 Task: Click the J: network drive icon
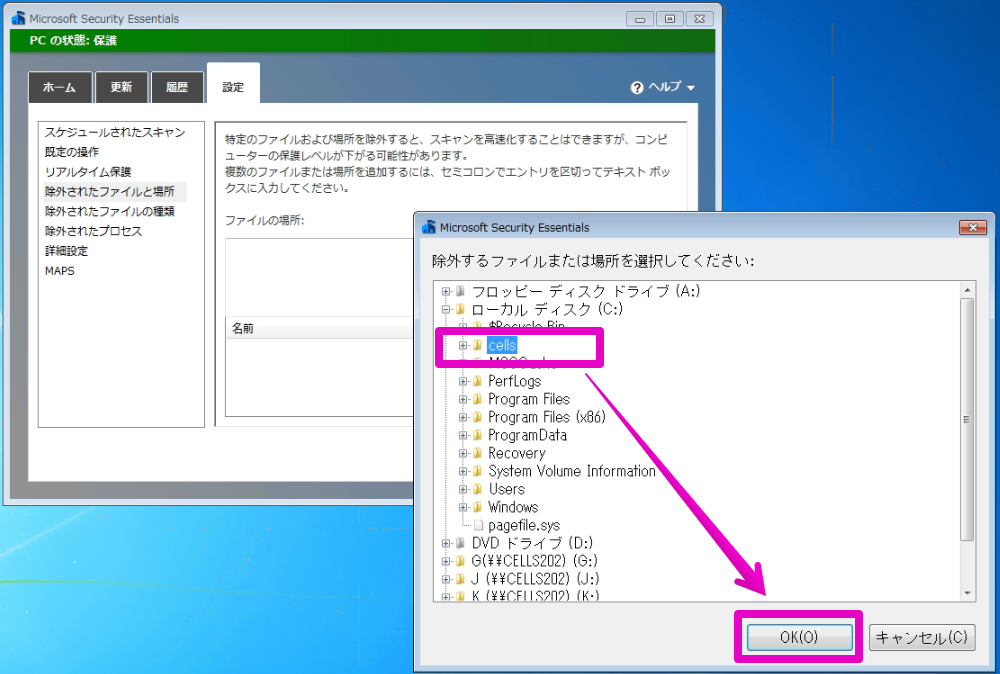point(460,579)
